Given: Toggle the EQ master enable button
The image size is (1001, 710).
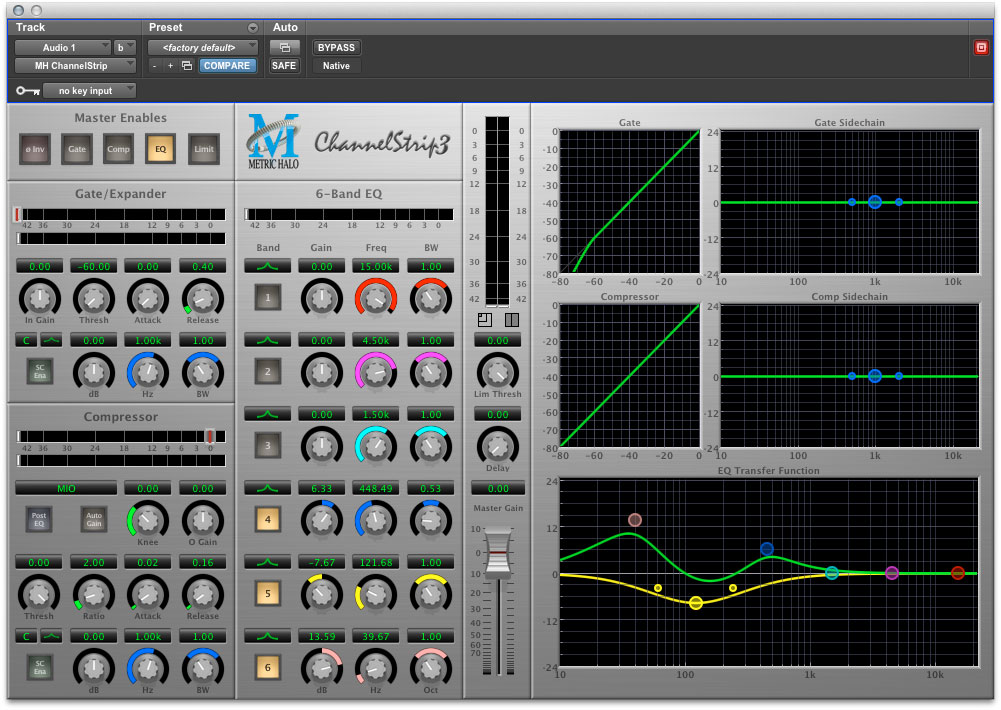Looking at the screenshot, I should 161,149.
